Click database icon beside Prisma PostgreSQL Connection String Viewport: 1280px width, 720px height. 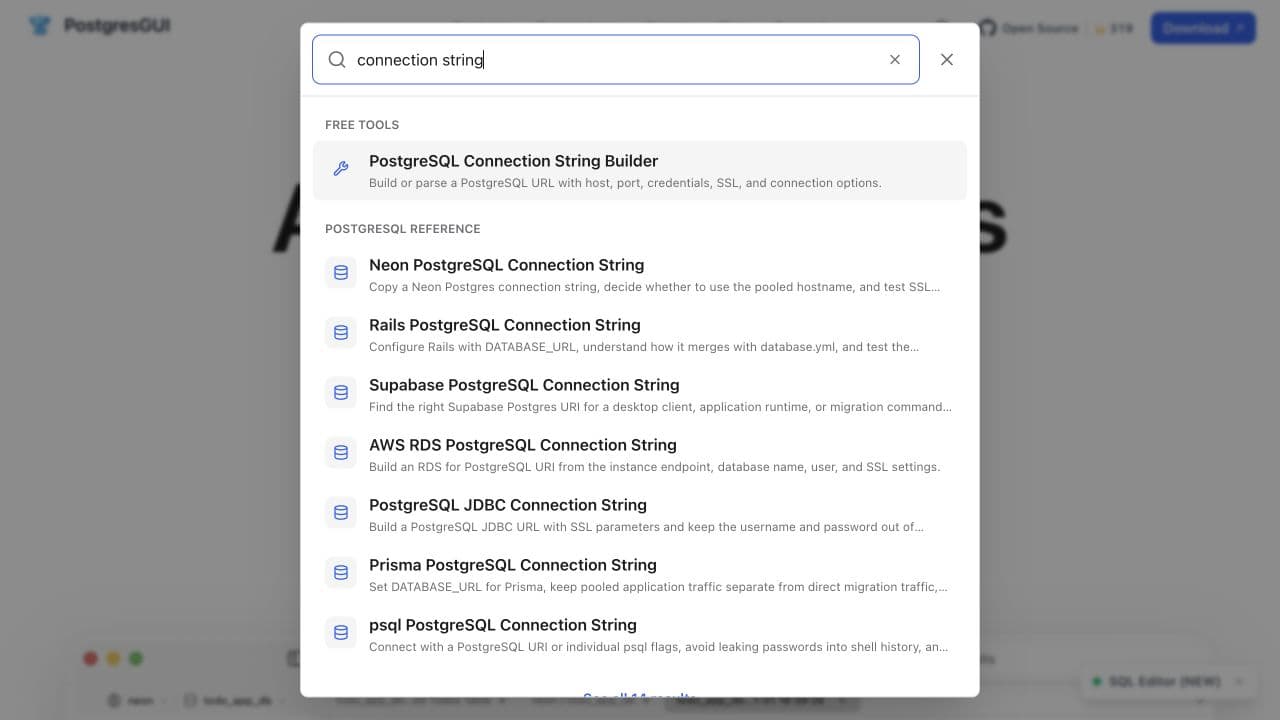coord(341,573)
